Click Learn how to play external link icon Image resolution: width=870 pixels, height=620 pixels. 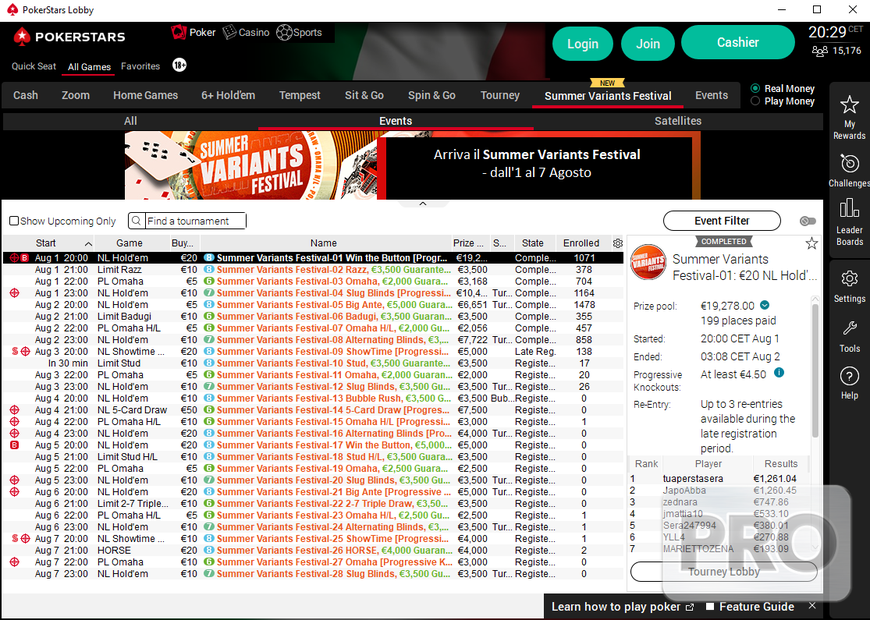click(x=690, y=607)
